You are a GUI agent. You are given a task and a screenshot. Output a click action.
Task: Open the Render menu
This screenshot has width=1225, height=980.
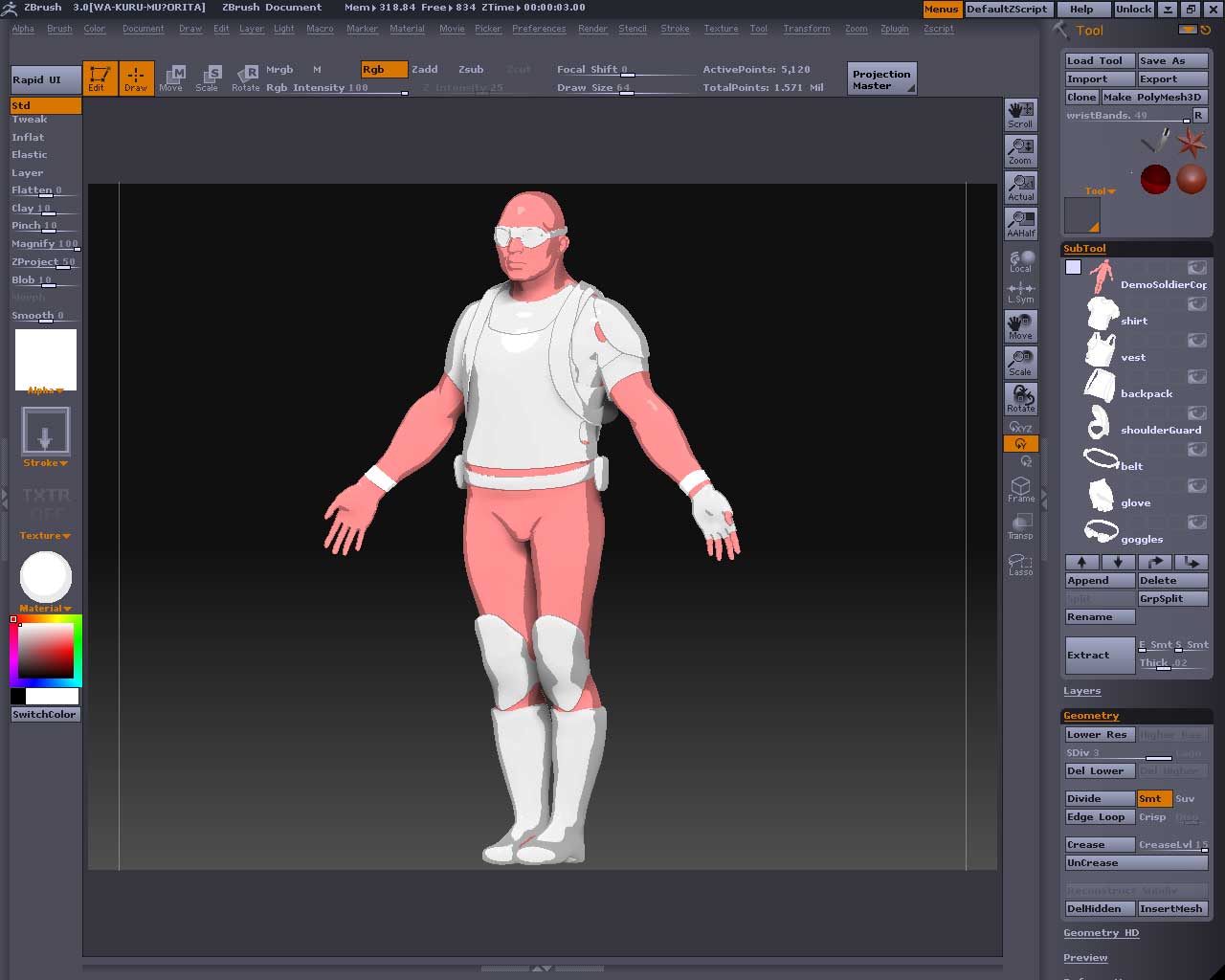coord(593,29)
